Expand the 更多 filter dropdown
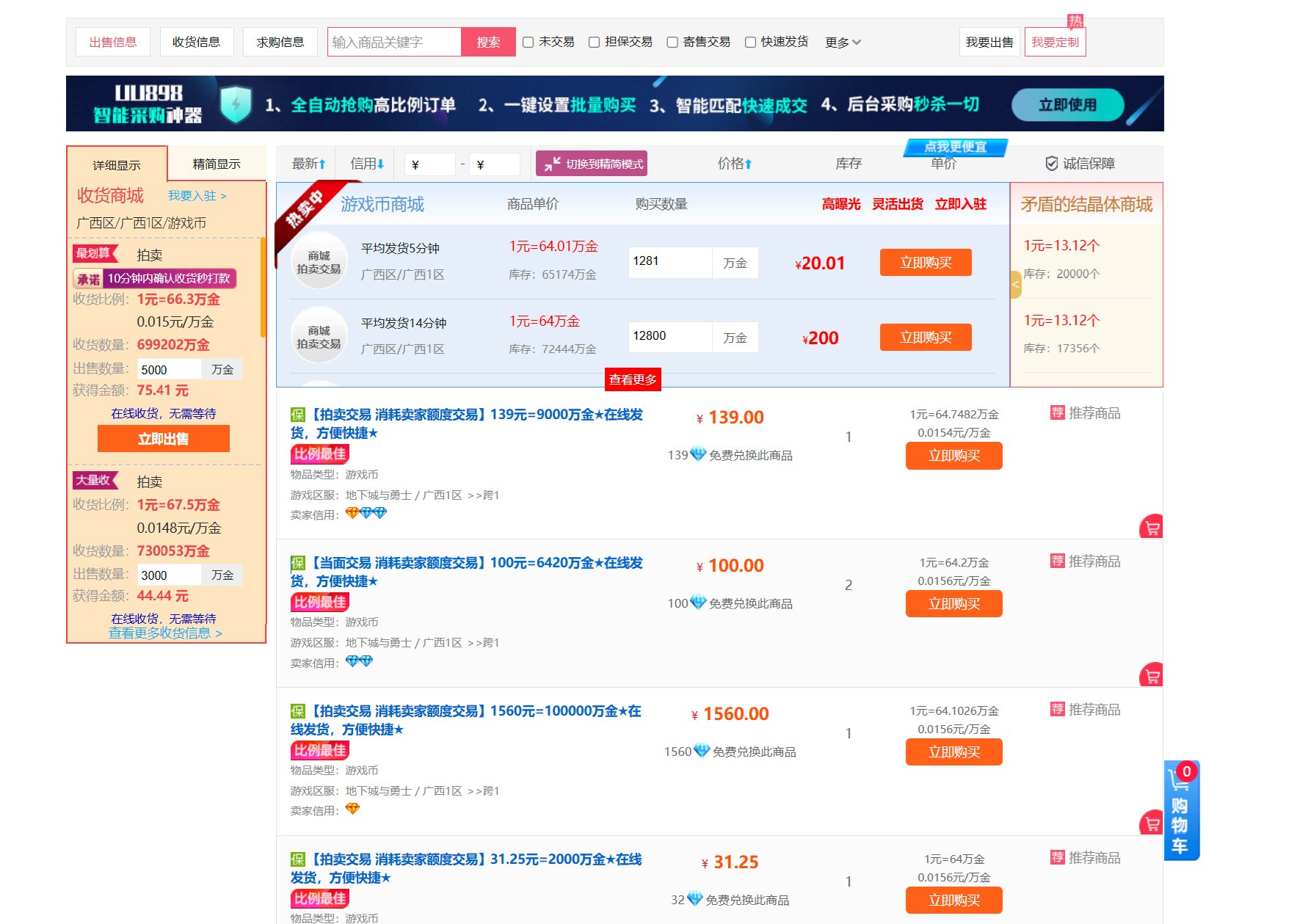Viewport: 1294px width, 924px height. point(843,43)
